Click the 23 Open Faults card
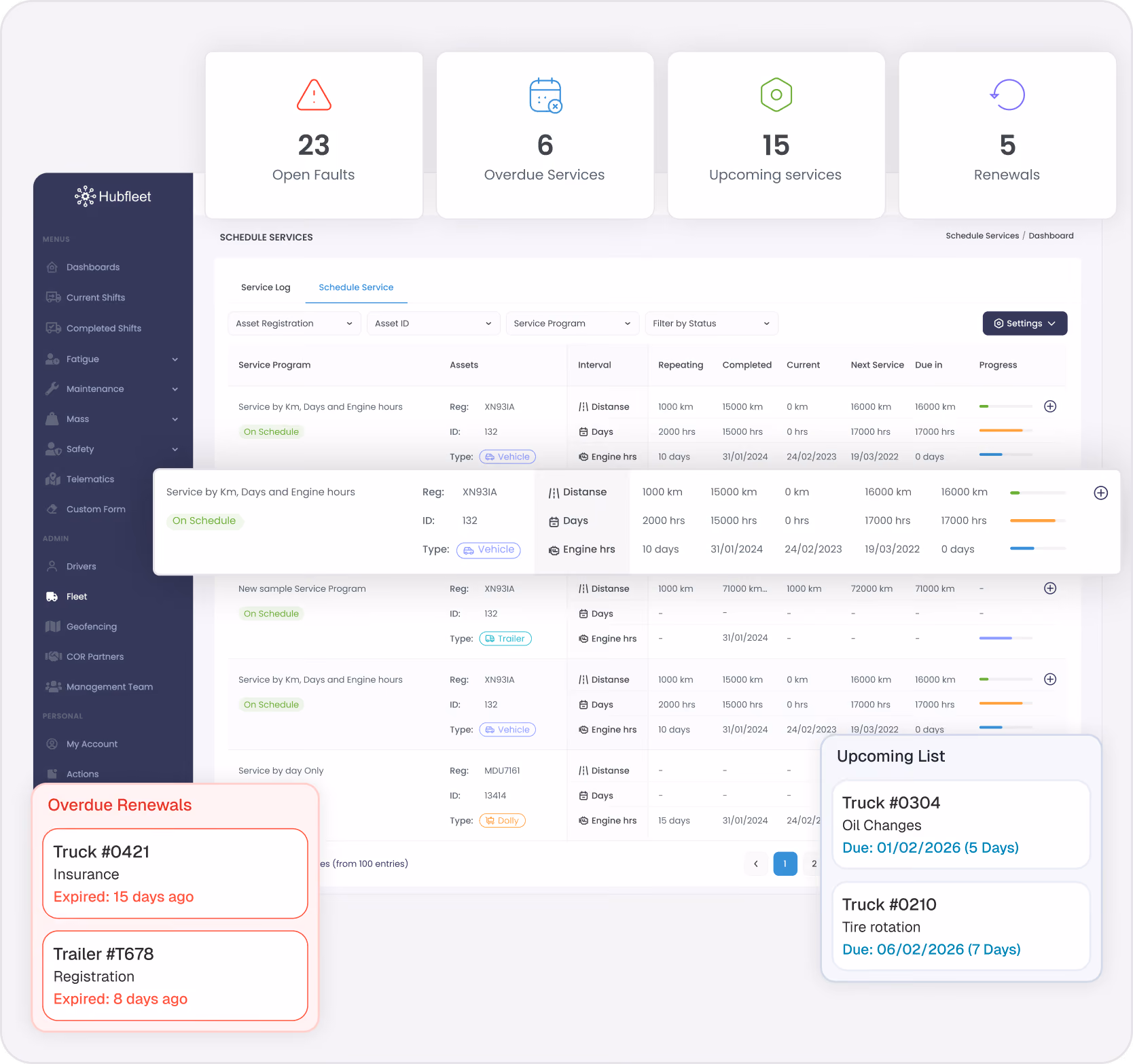The image size is (1133, 1064). click(x=314, y=135)
